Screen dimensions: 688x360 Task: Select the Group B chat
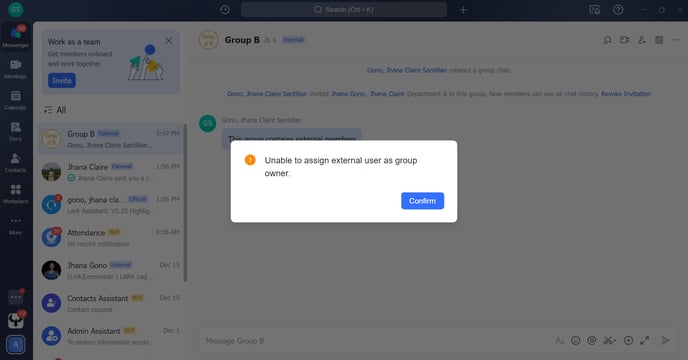[111, 139]
